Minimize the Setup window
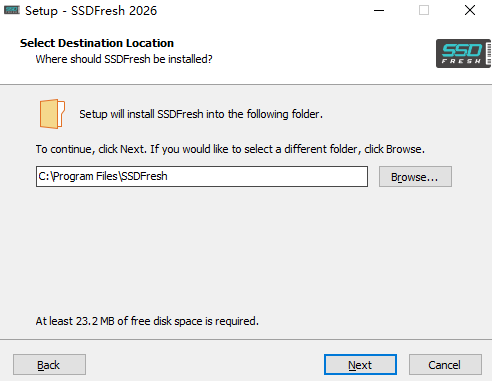Viewport: 492px width, 381px height. 379,10
